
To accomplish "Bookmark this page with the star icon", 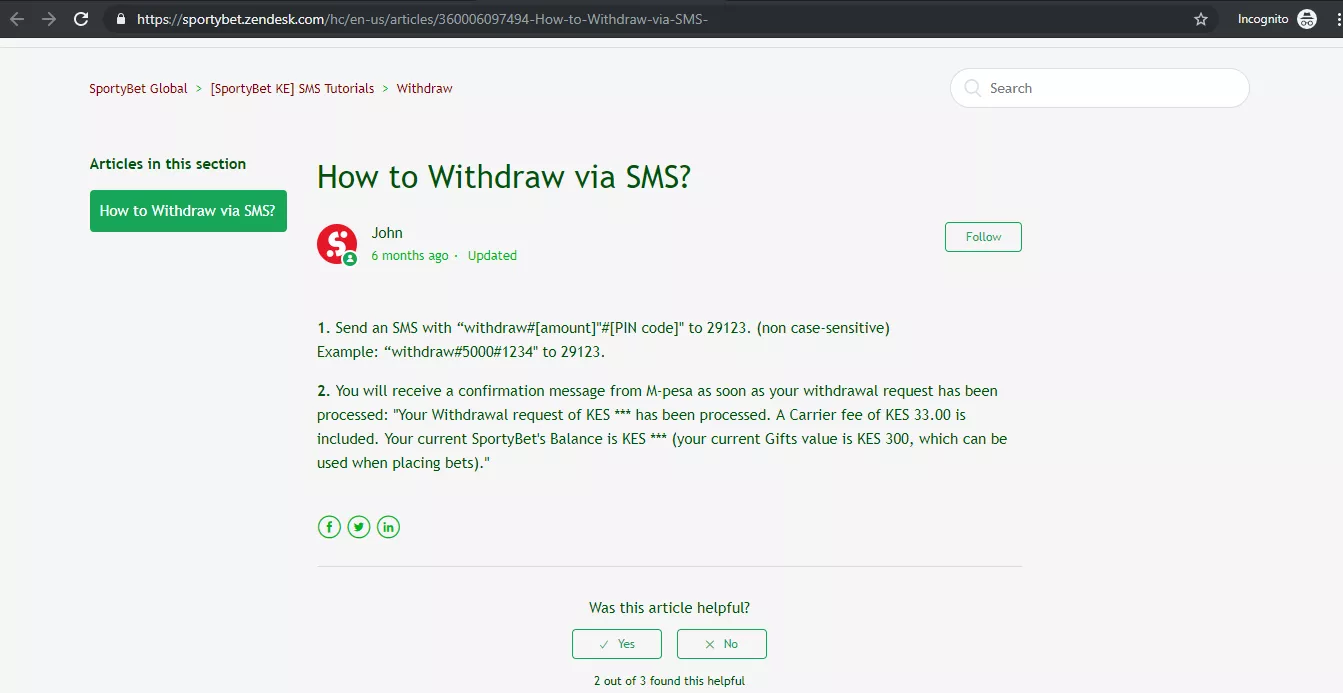I will click(x=1200, y=18).
